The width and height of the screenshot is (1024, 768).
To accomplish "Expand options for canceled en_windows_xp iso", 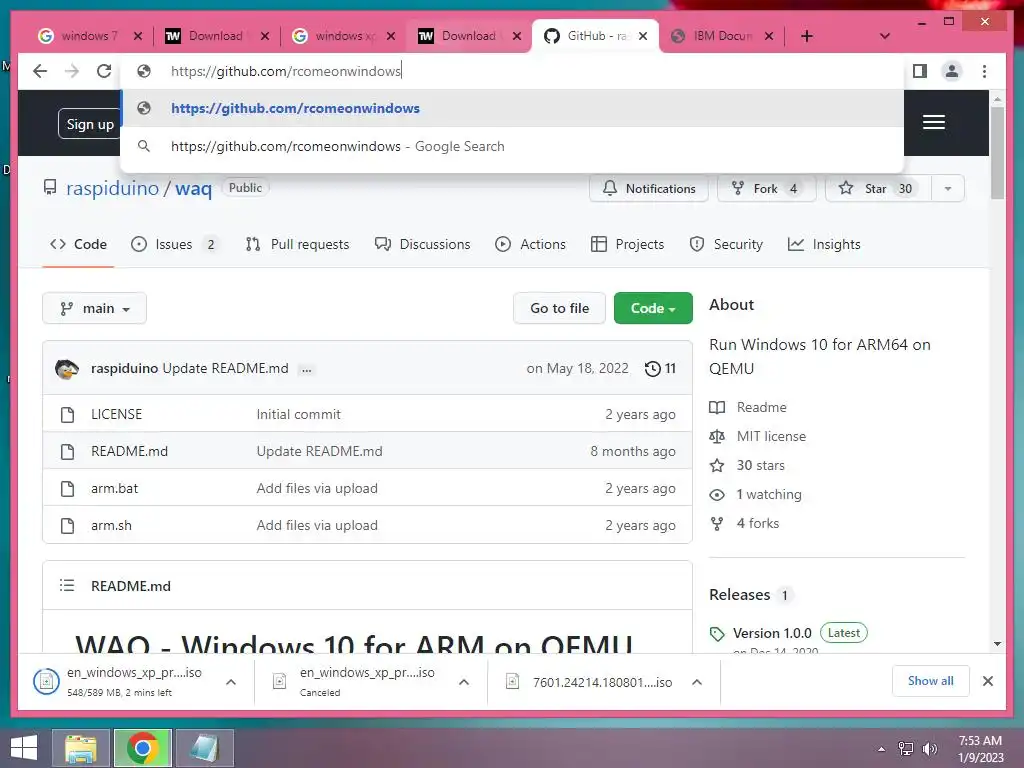I will click(464, 682).
